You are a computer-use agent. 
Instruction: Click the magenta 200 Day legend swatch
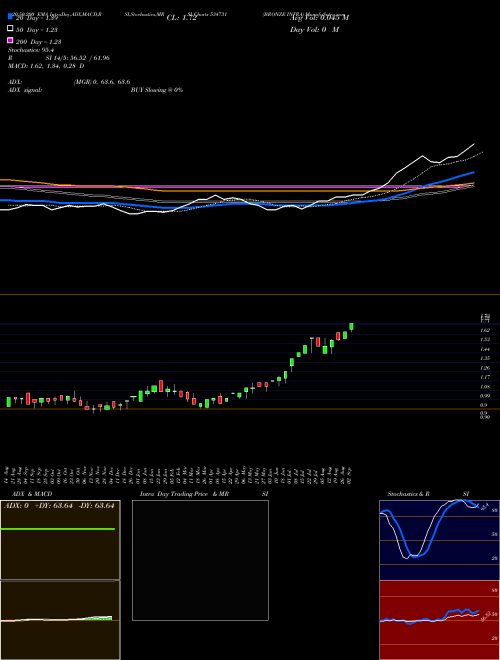tap(10, 40)
